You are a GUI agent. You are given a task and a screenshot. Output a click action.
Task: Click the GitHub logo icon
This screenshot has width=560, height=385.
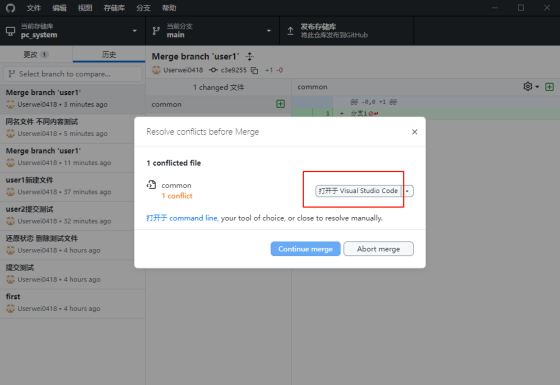[x=10, y=8]
